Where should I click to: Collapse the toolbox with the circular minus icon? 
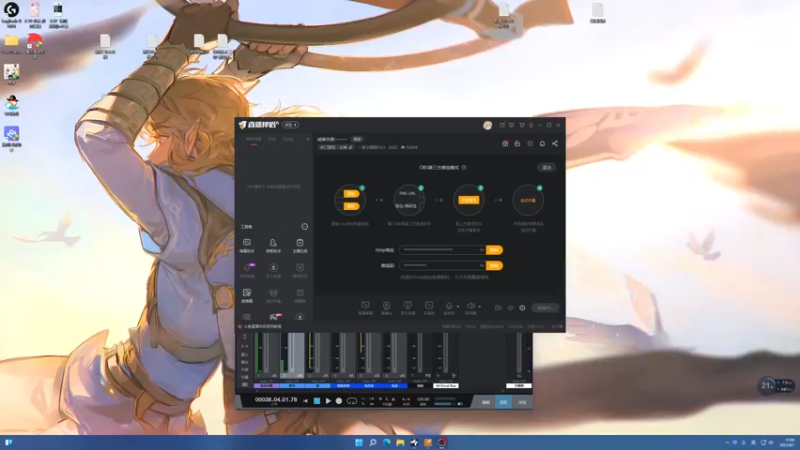click(305, 227)
